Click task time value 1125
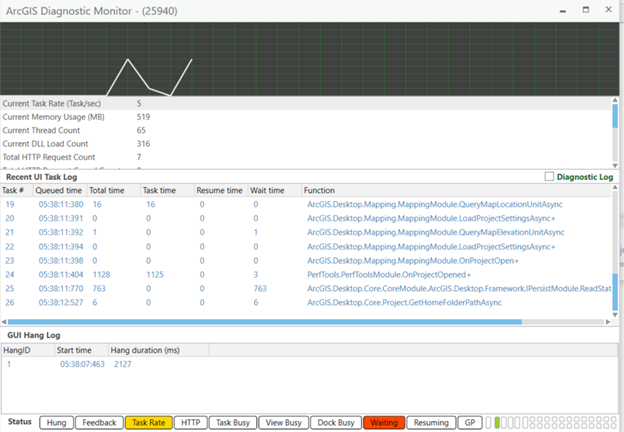Screen dimensions: 624x432 (155, 275)
